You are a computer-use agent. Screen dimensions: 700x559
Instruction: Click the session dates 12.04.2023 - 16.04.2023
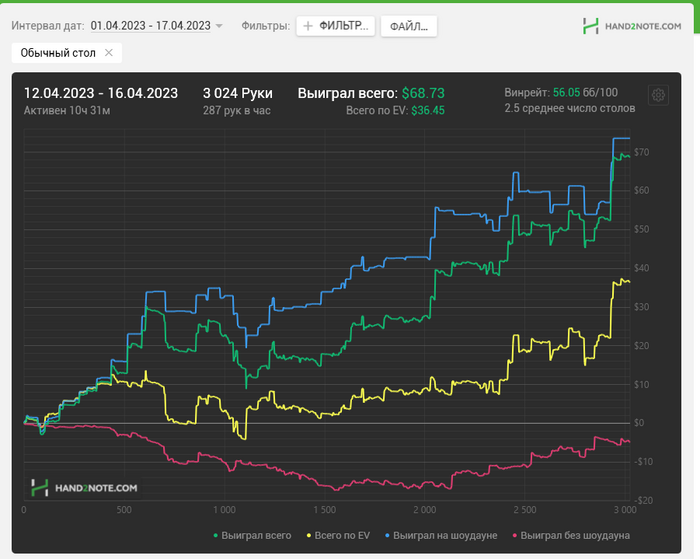click(x=101, y=93)
